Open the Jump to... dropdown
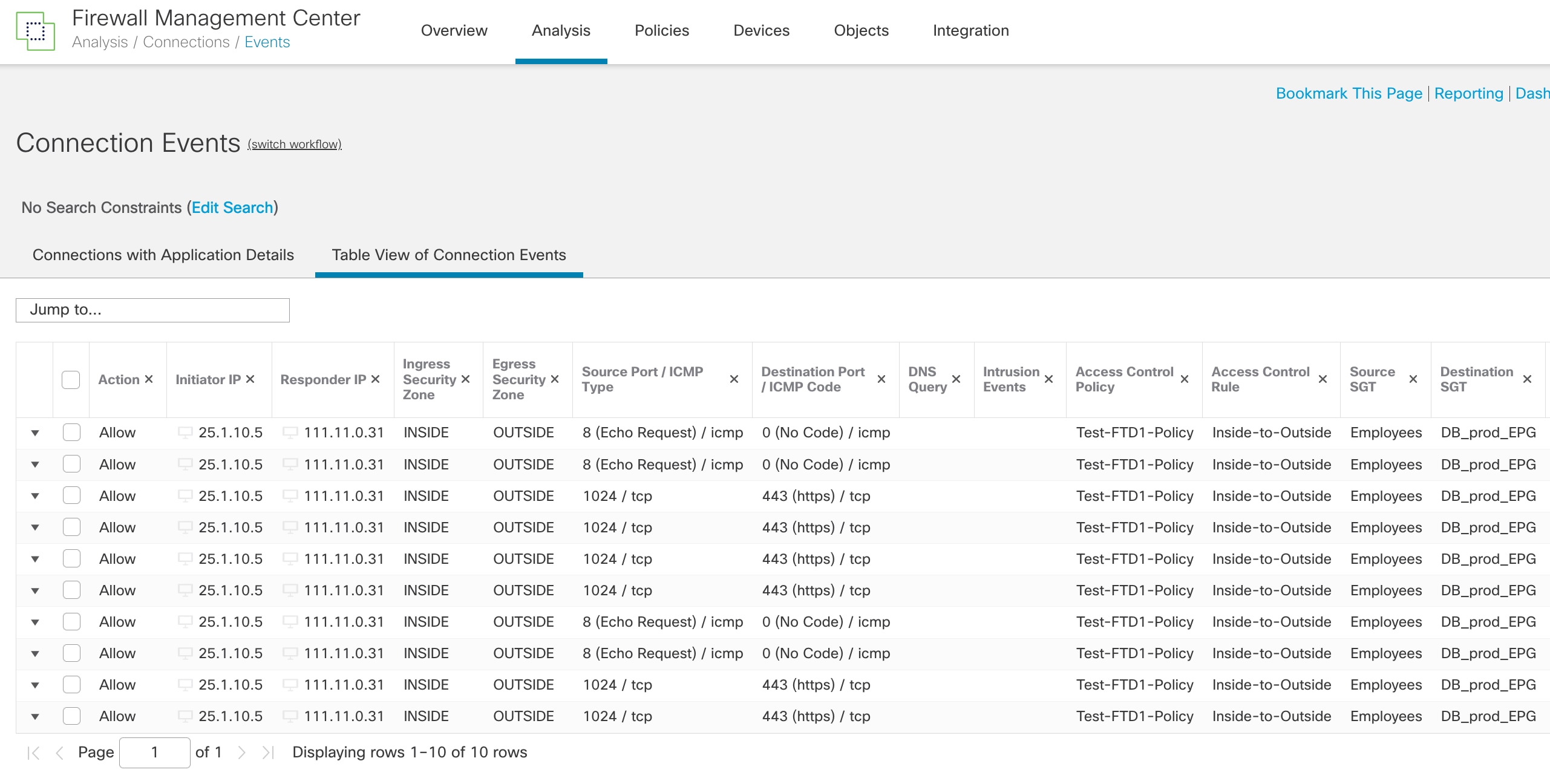 point(152,310)
